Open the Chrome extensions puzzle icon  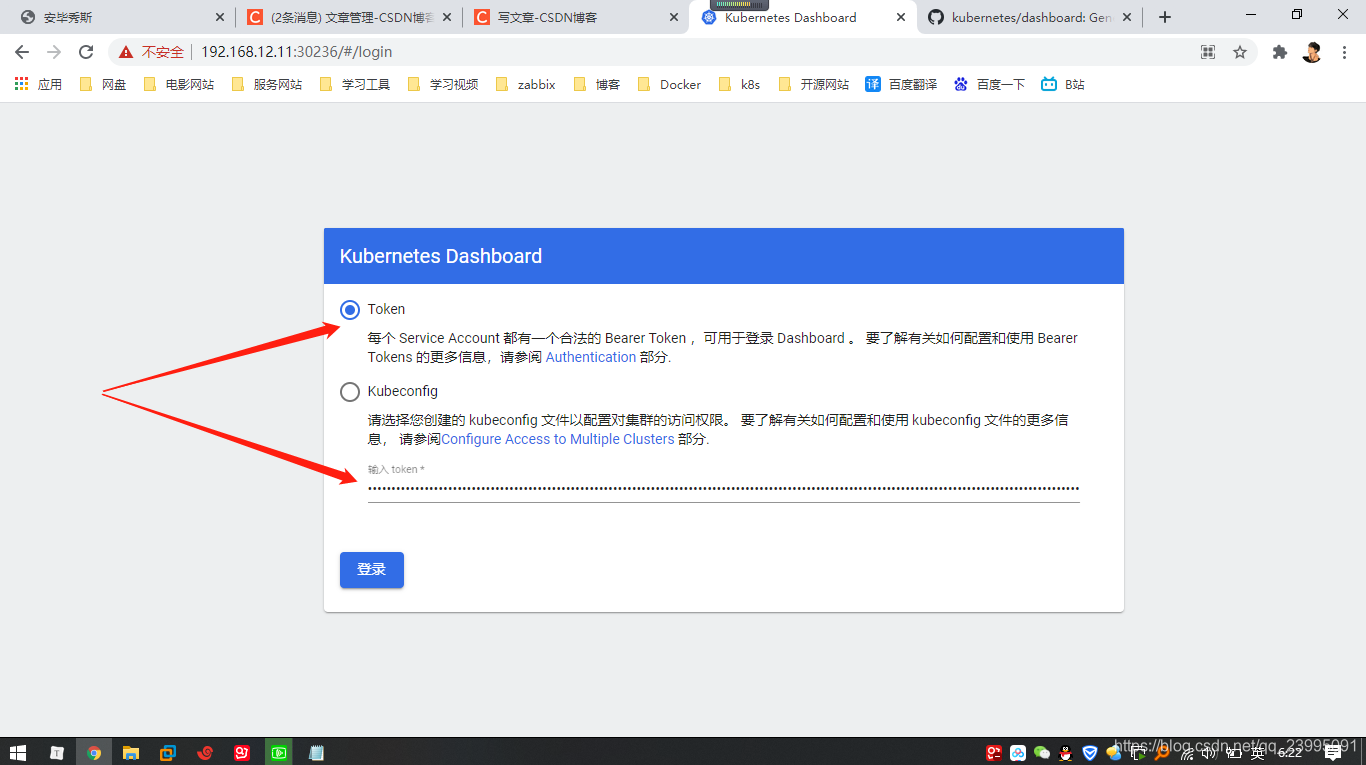1280,52
